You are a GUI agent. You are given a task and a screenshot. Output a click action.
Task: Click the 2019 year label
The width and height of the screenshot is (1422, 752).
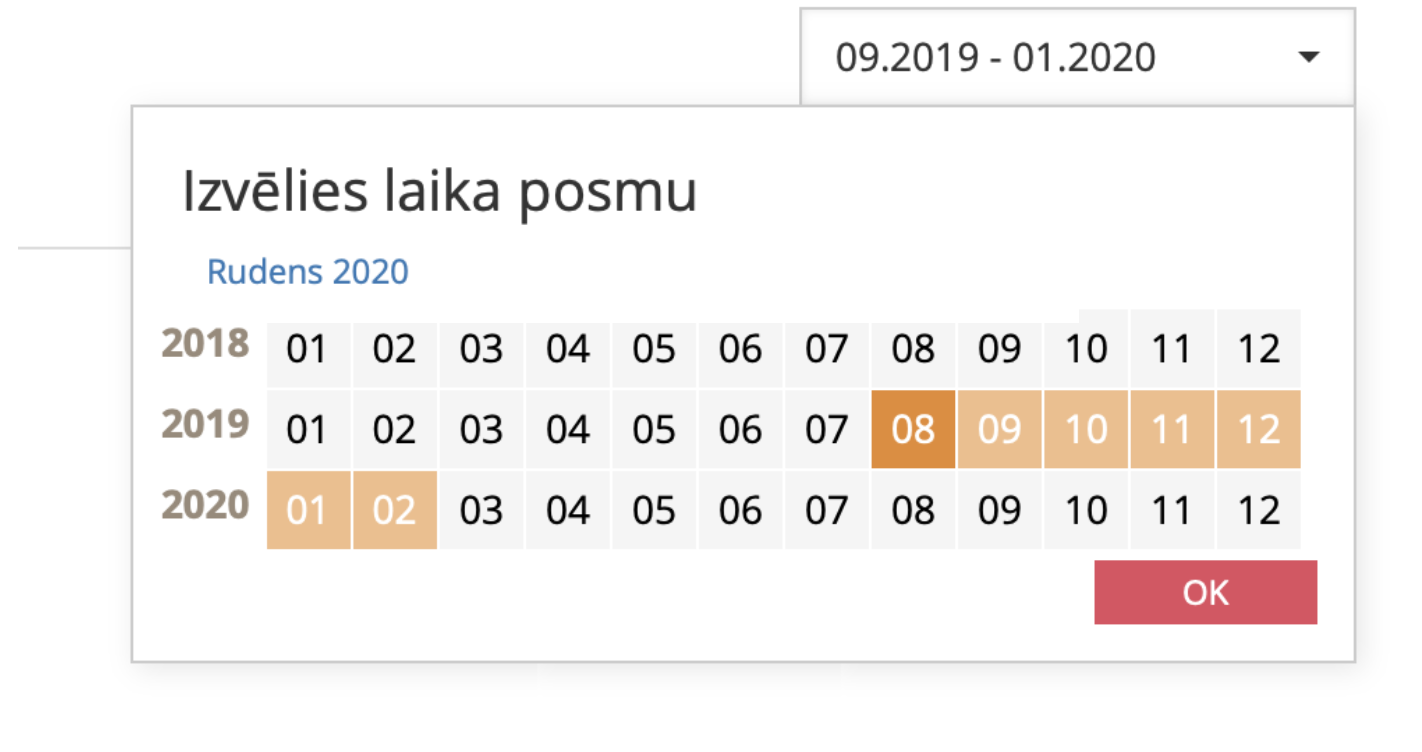point(205,425)
